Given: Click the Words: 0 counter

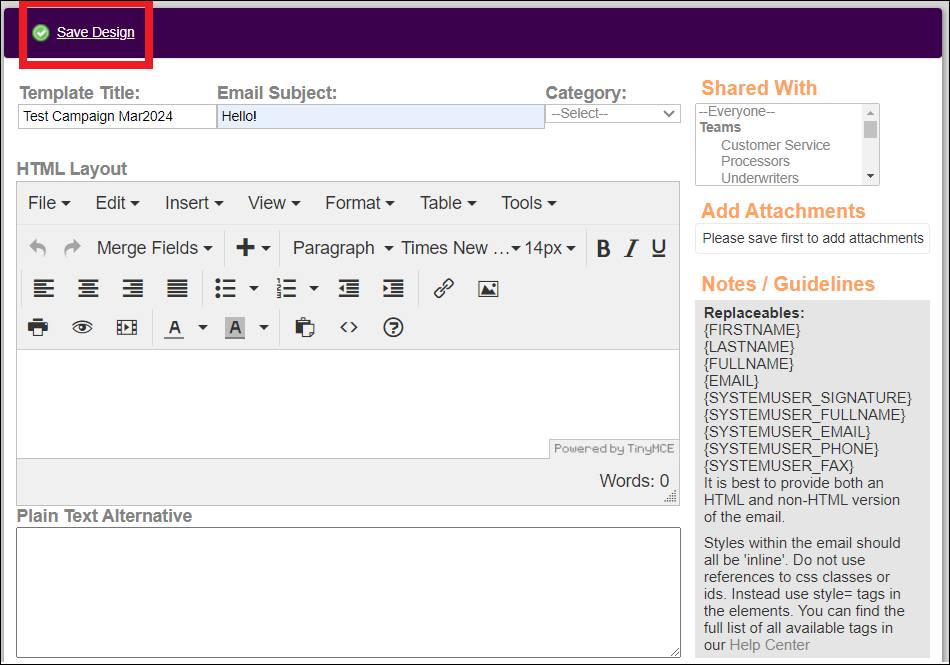Looking at the screenshot, I should (634, 481).
